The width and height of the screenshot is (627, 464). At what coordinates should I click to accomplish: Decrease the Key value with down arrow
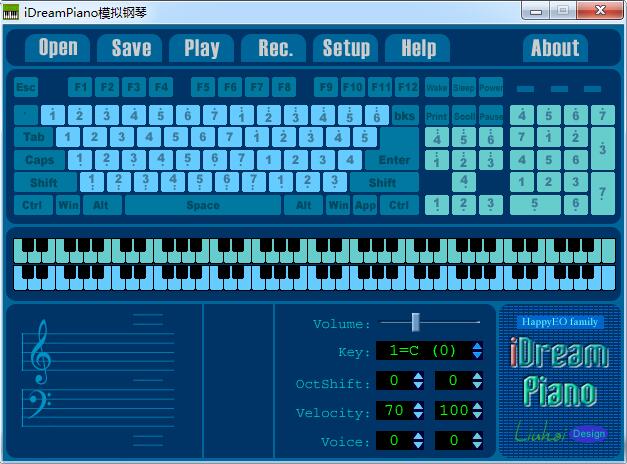477,355
